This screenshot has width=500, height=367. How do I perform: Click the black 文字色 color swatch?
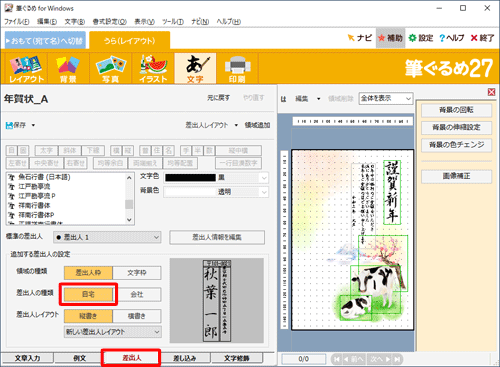[190, 178]
